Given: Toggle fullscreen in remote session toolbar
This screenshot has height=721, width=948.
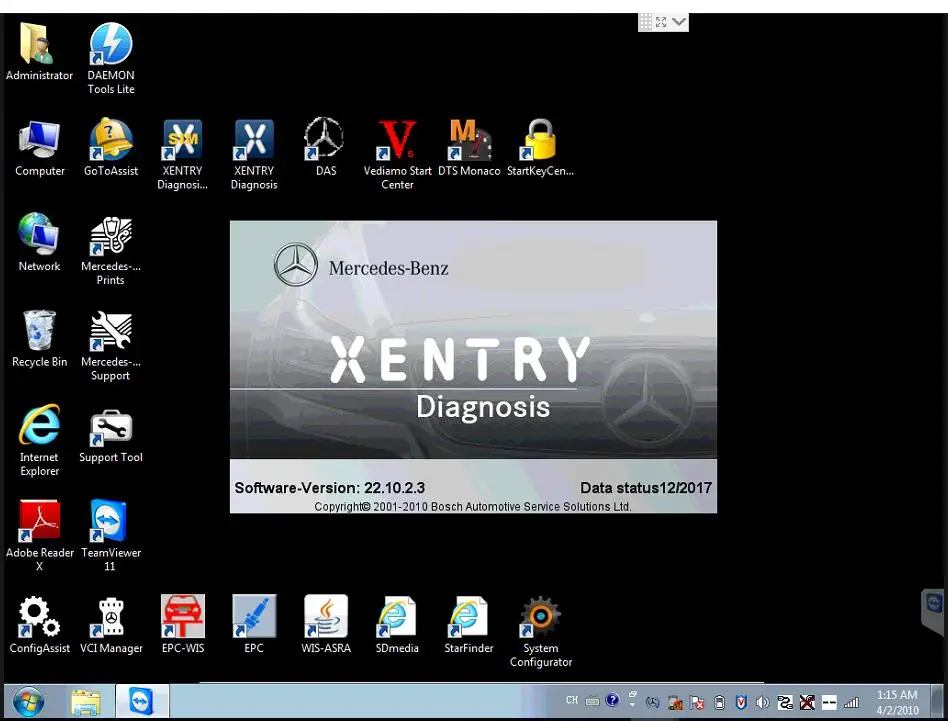Looking at the screenshot, I should (x=661, y=22).
